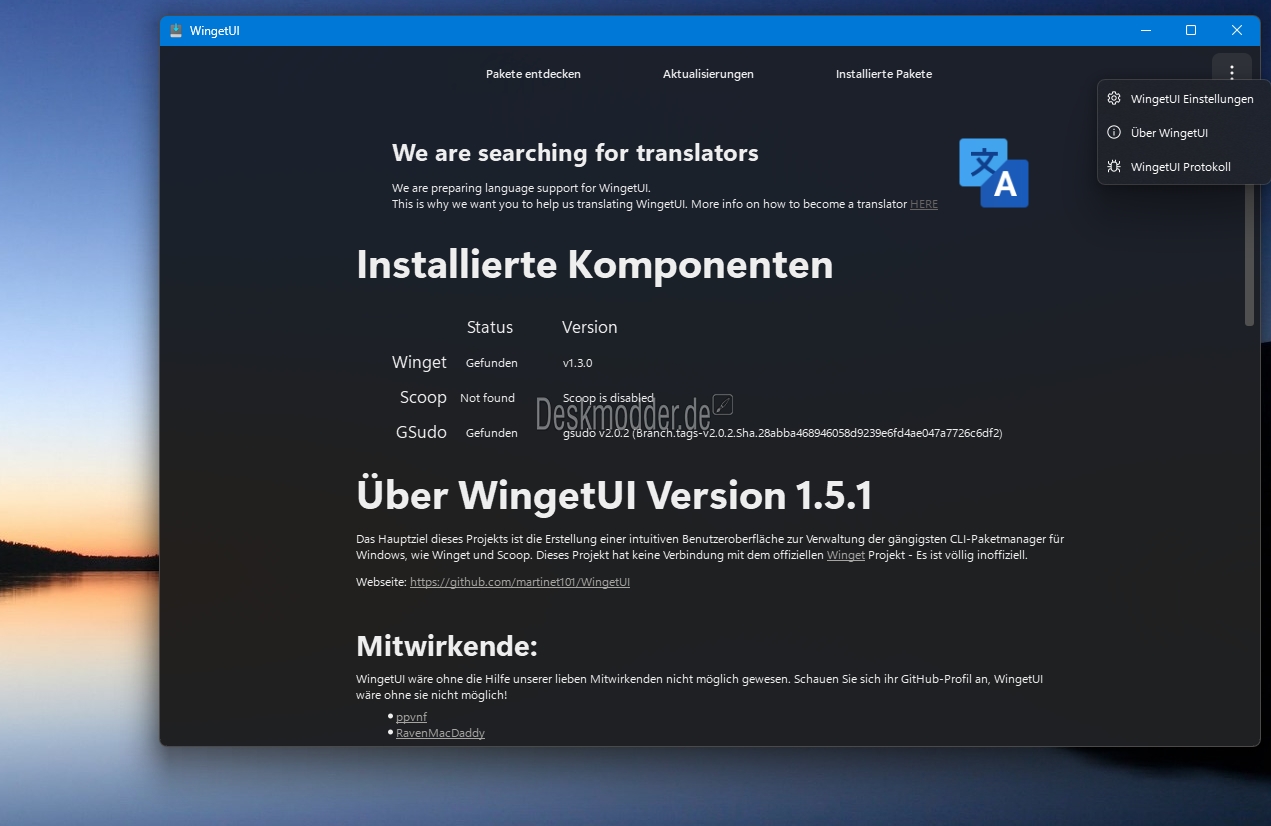Choose Über WingetUI from the menu
Image resolution: width=1271 pixels, height=826 pixels.
[x=1169, y=133]
